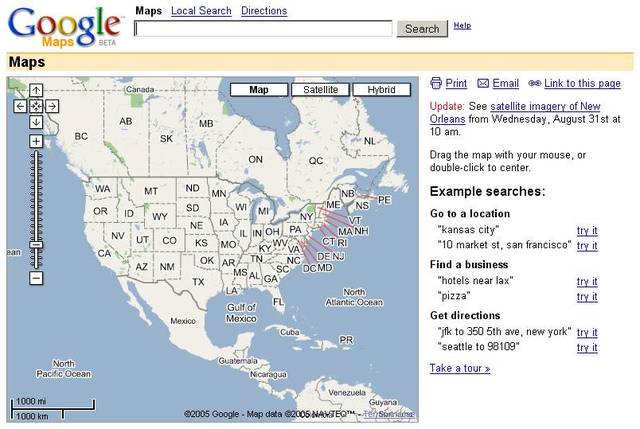Click in the search text field
The height and width of the screenshot is (429, 640).
pyautogui.click(x=263, y=29)
